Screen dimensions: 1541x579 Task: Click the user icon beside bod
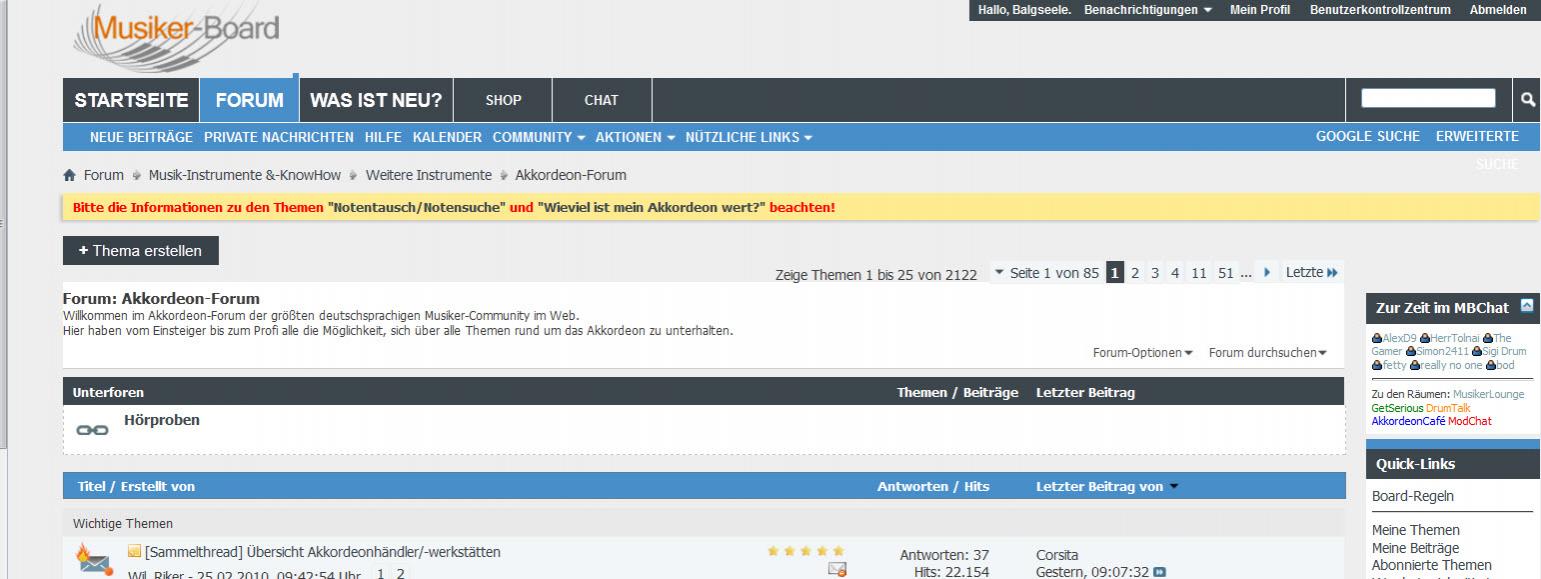pyautogui.click(x=1490, y=365)
